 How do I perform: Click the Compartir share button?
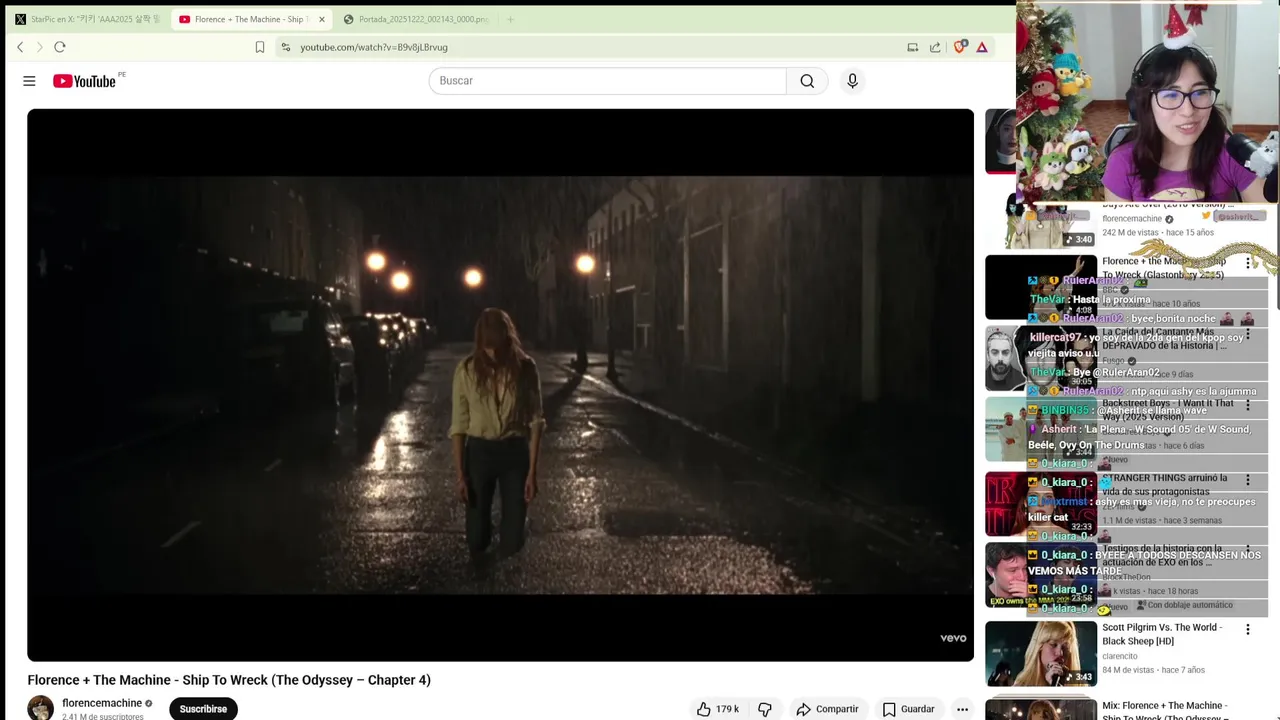(827, 709)
